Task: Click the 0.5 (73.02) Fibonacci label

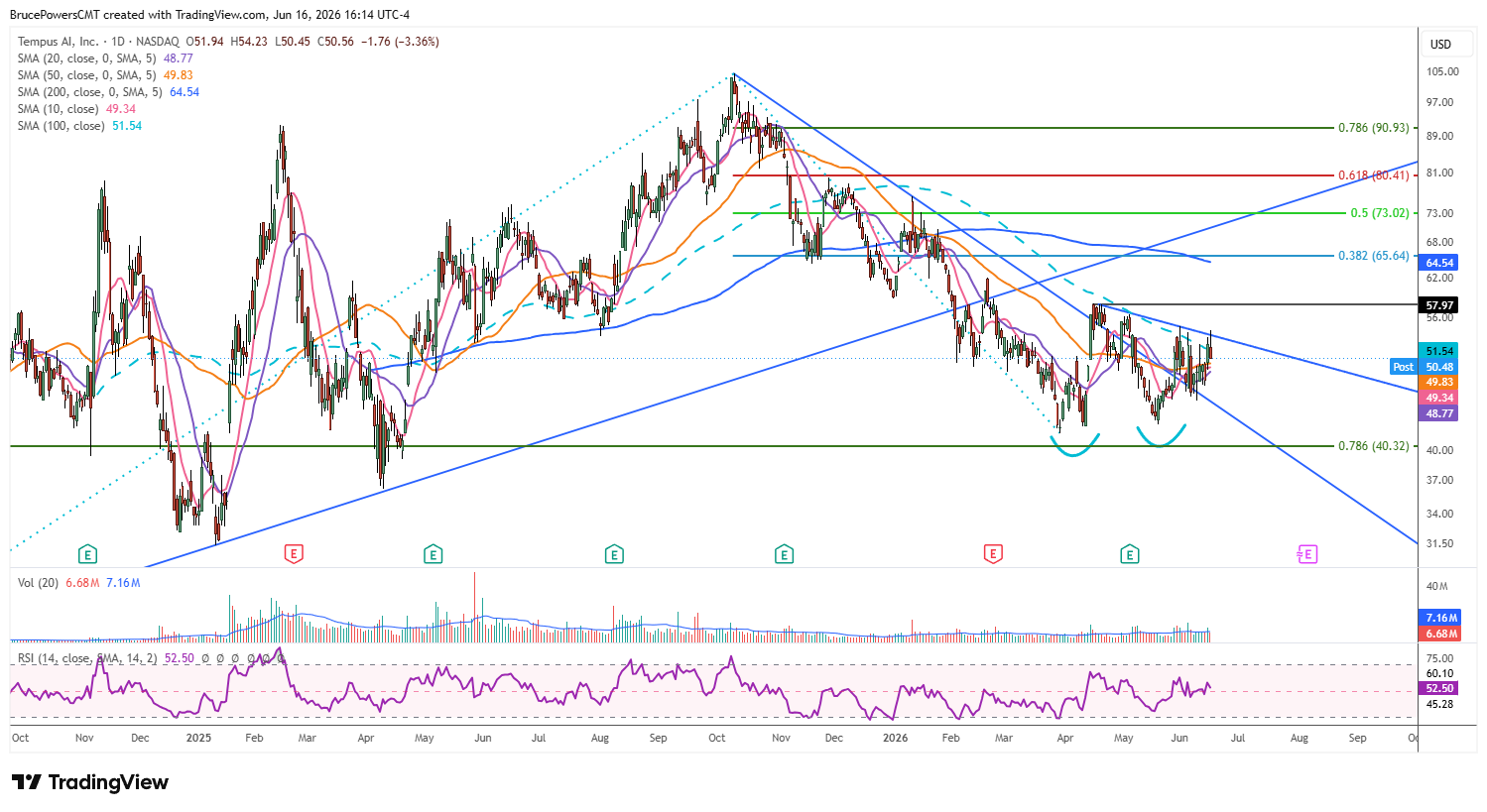Action: (1380, 213)
